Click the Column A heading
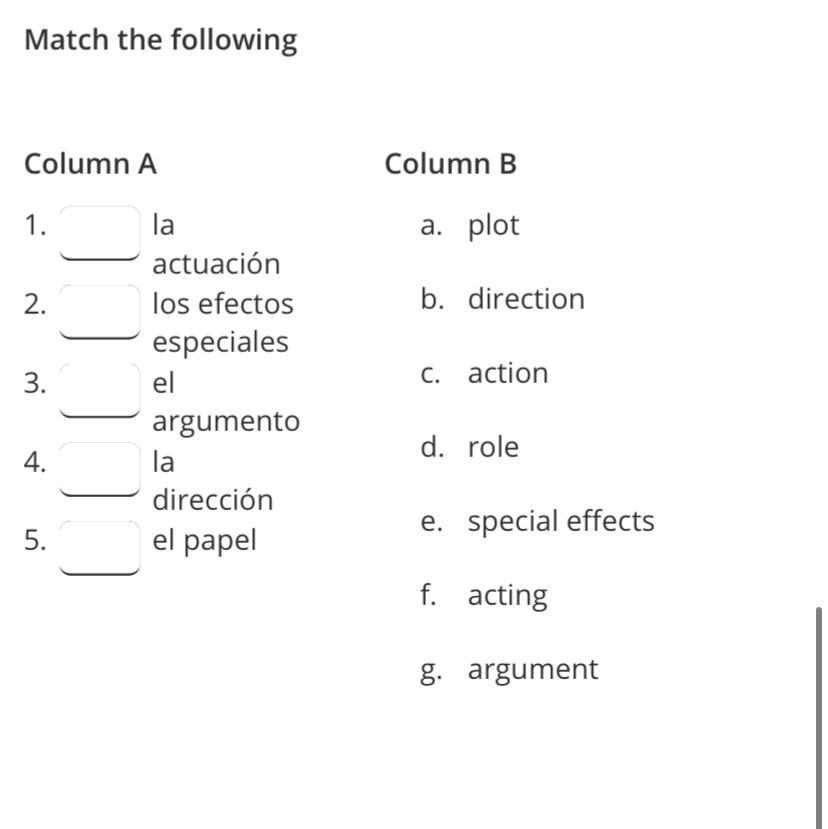Screen dimensions: 828x829 pos(90,164)
